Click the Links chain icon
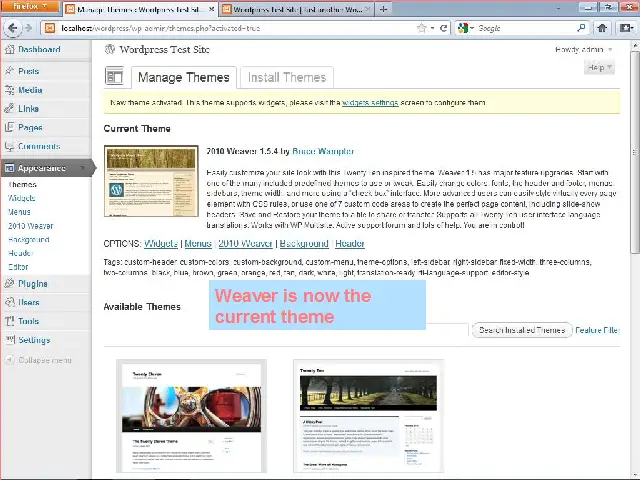This screenshot has width=640, height=480. point(9,109)
